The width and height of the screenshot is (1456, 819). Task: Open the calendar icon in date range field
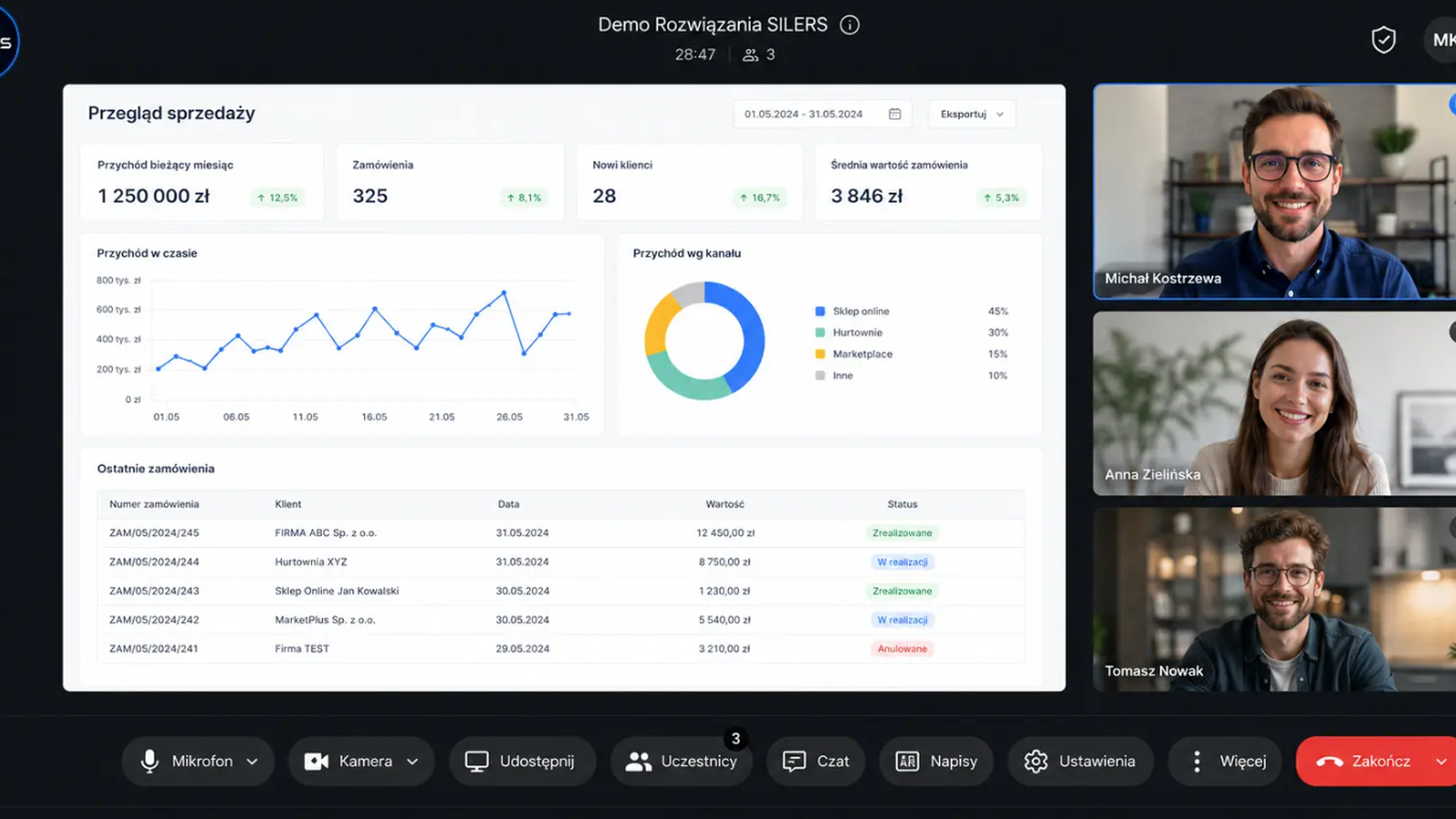pyautogui.click(x=895, y=114)
